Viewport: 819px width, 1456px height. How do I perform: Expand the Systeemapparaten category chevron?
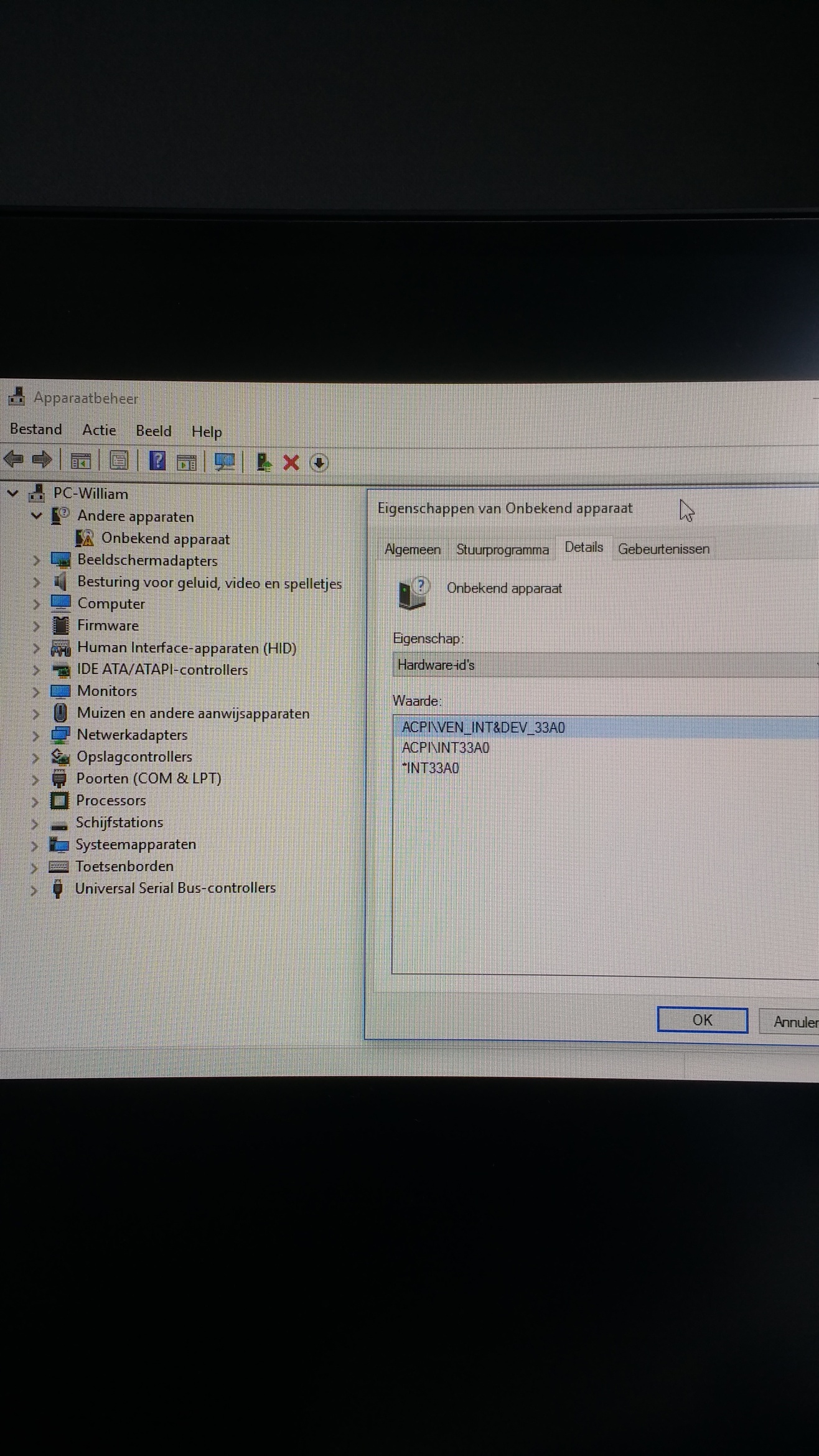click(x=35, y=845)
